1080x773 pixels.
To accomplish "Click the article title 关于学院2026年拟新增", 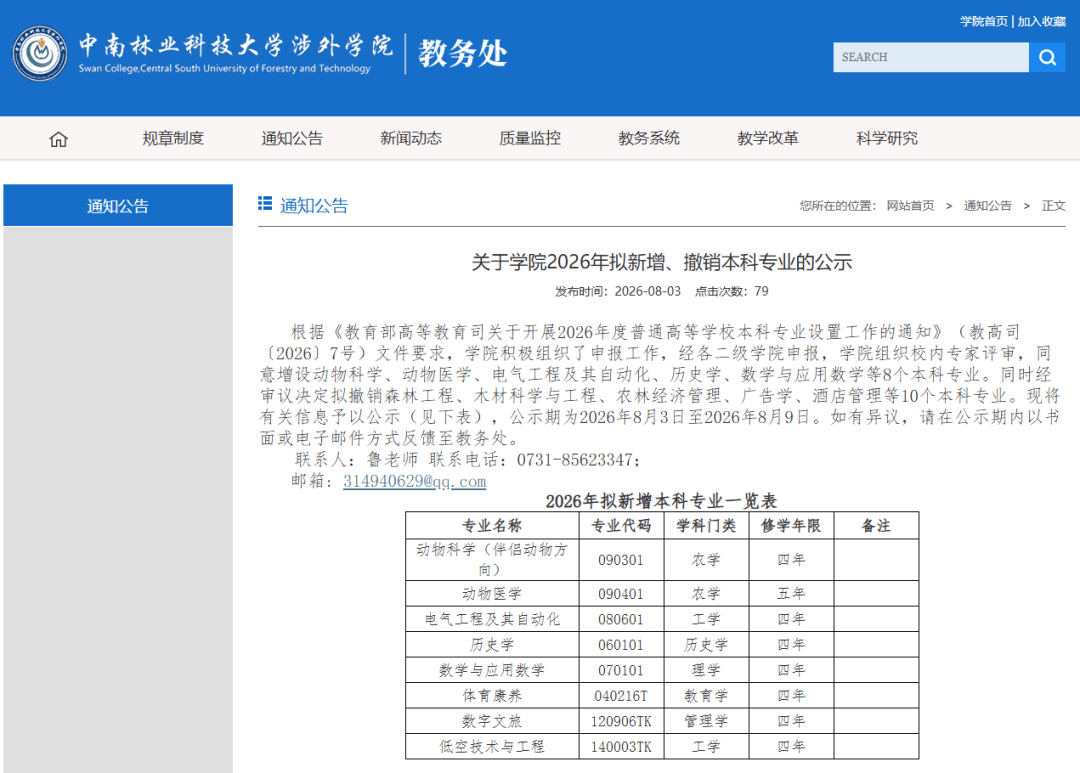I will pyautogui.click(x=661, y=262).
